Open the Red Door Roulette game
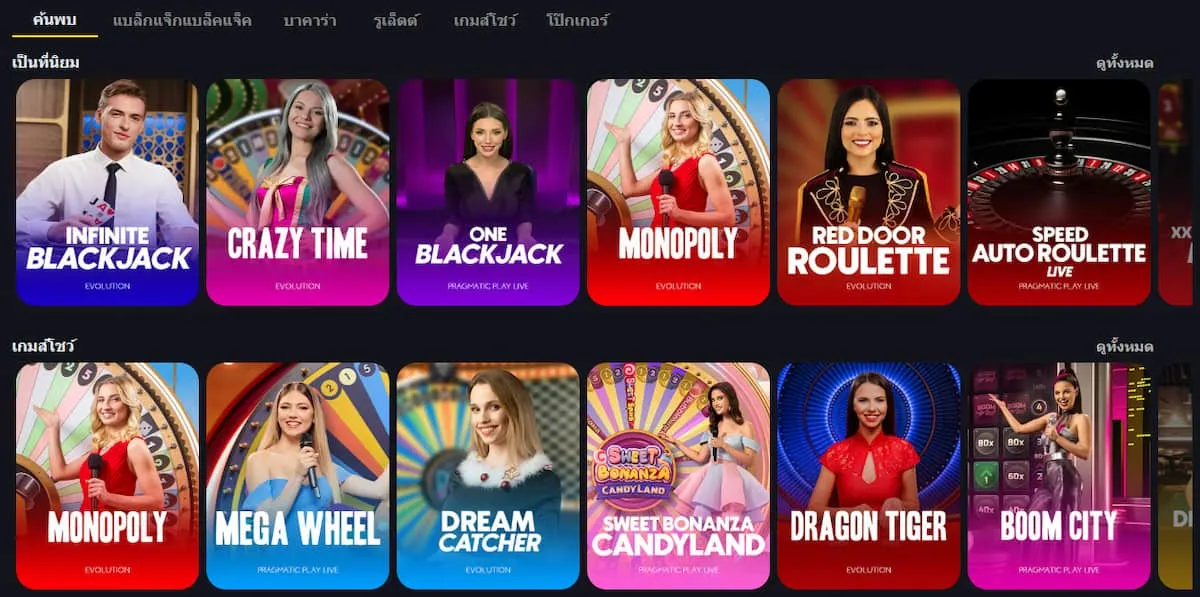The width and height of the screenshot is (1200, 597). pyautogui.click(x=868, y=192)
